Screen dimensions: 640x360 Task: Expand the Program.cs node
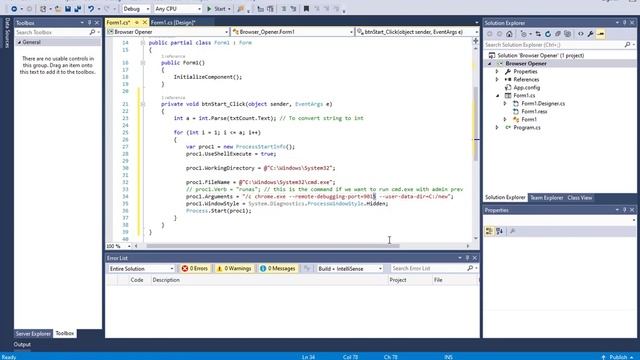497,128
